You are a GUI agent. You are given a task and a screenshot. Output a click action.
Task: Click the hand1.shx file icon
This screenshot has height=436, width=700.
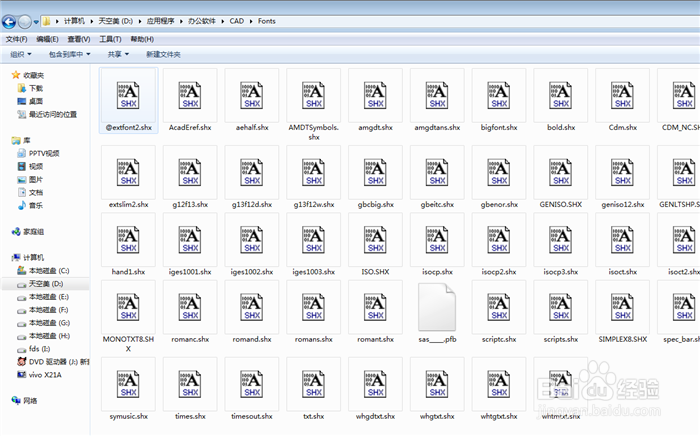point(129,240)
